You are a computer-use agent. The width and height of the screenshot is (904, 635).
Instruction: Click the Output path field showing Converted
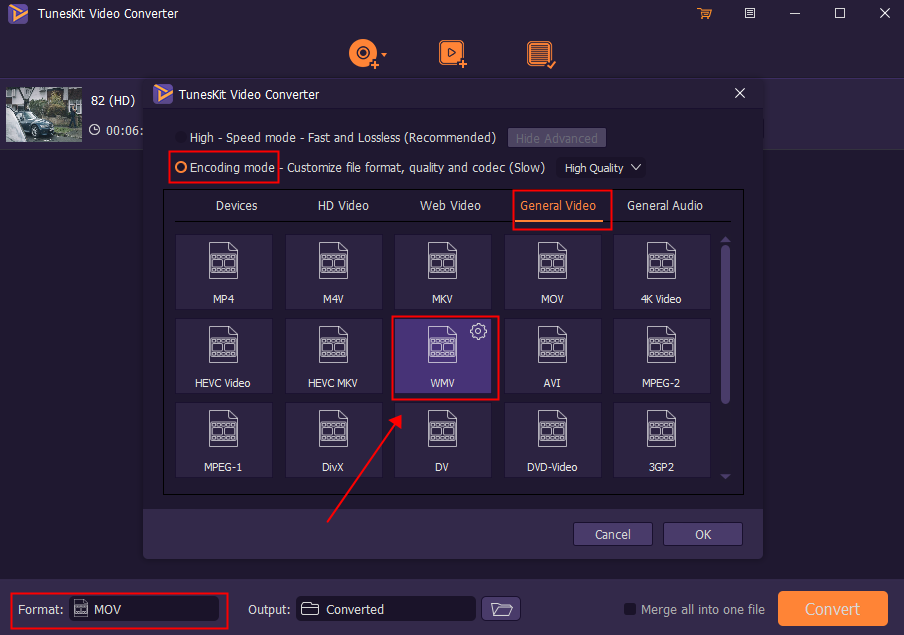[386, 609]
